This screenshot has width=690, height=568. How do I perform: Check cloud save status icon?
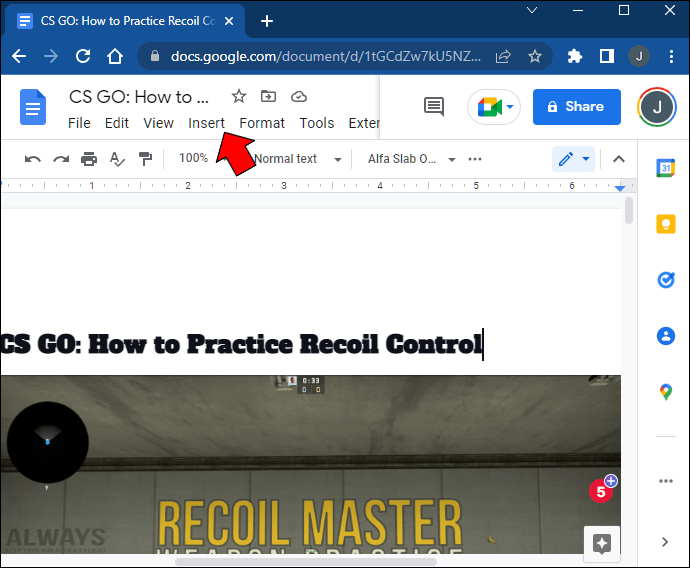coord(299,96)
